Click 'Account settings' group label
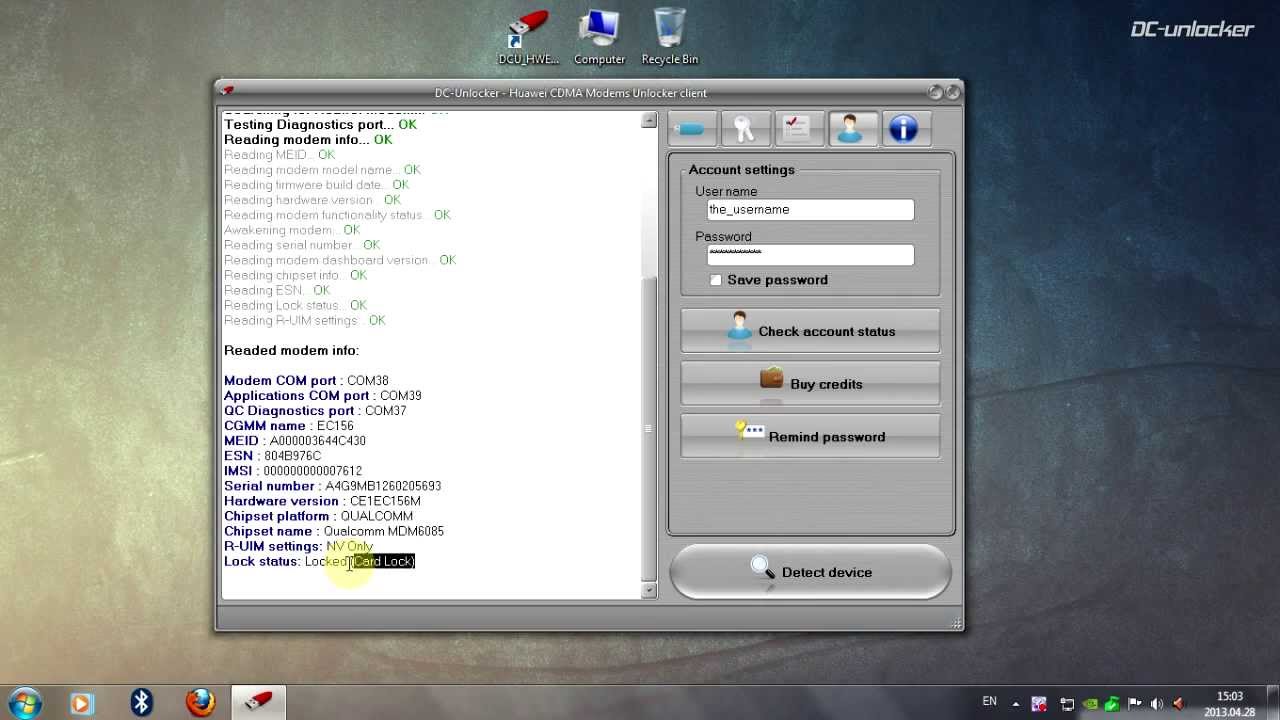Viewport: 1280px width, 720px height. point(742,170)
